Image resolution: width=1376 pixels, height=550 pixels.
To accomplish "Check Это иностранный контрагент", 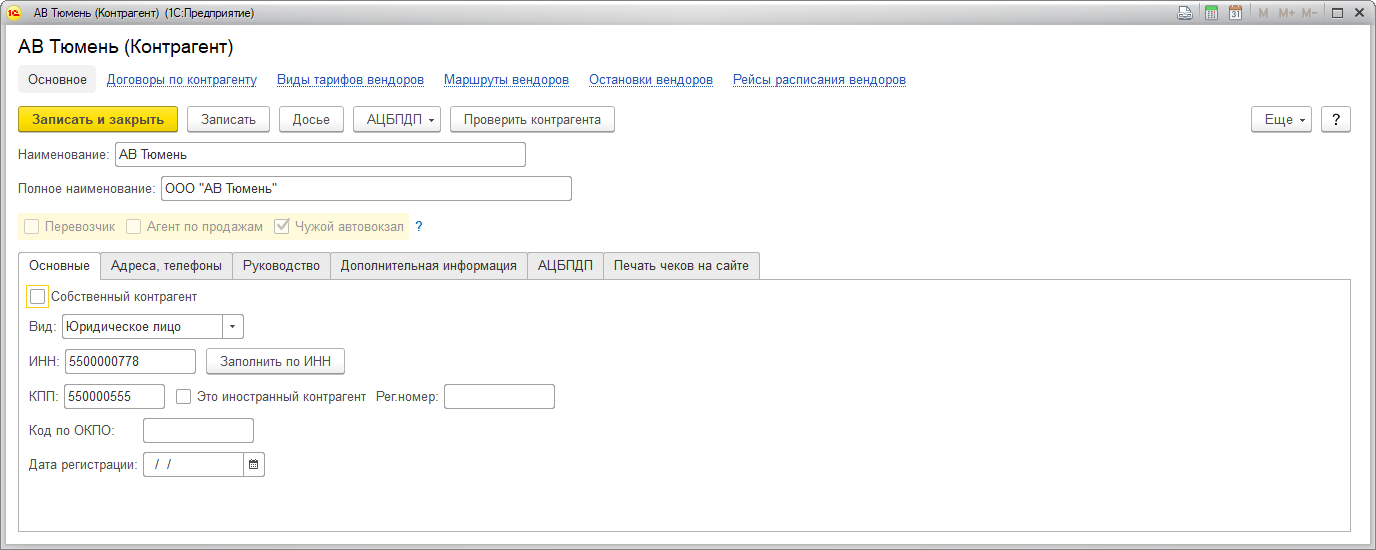I will tap(184, 396).
